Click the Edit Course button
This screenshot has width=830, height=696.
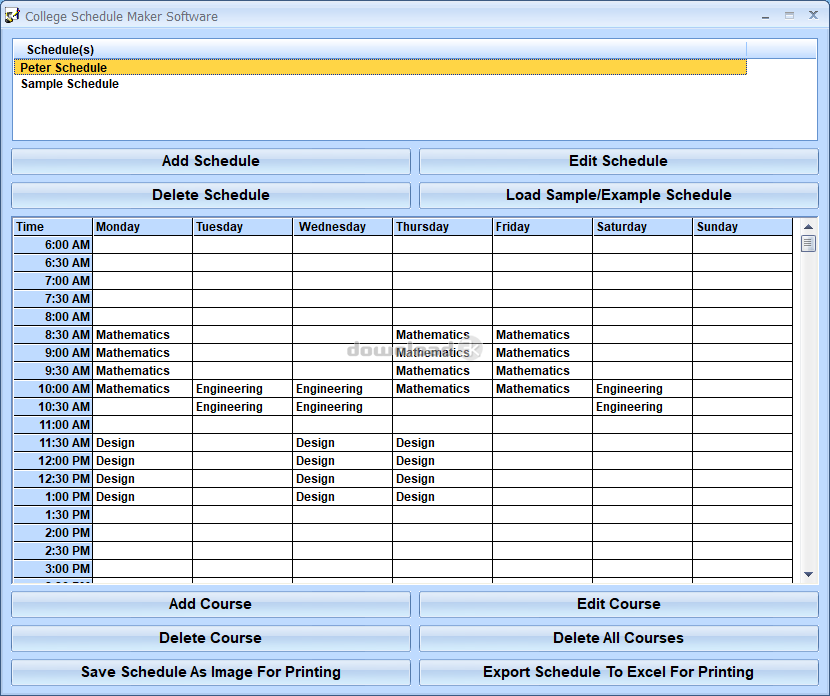click(618, 604)
